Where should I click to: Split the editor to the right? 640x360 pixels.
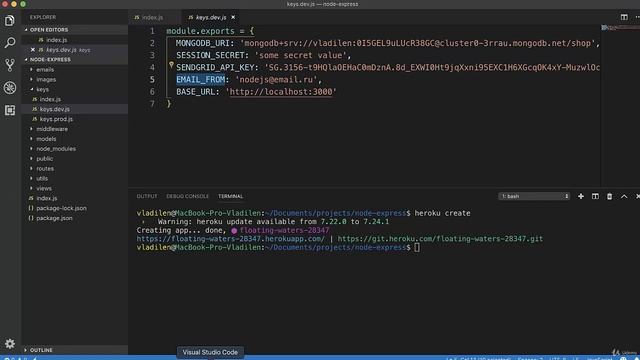pos(624,17)
